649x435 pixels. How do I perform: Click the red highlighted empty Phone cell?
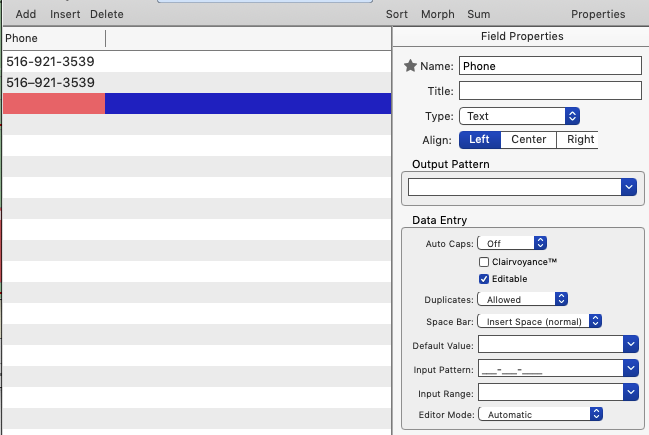click(54, 103)
